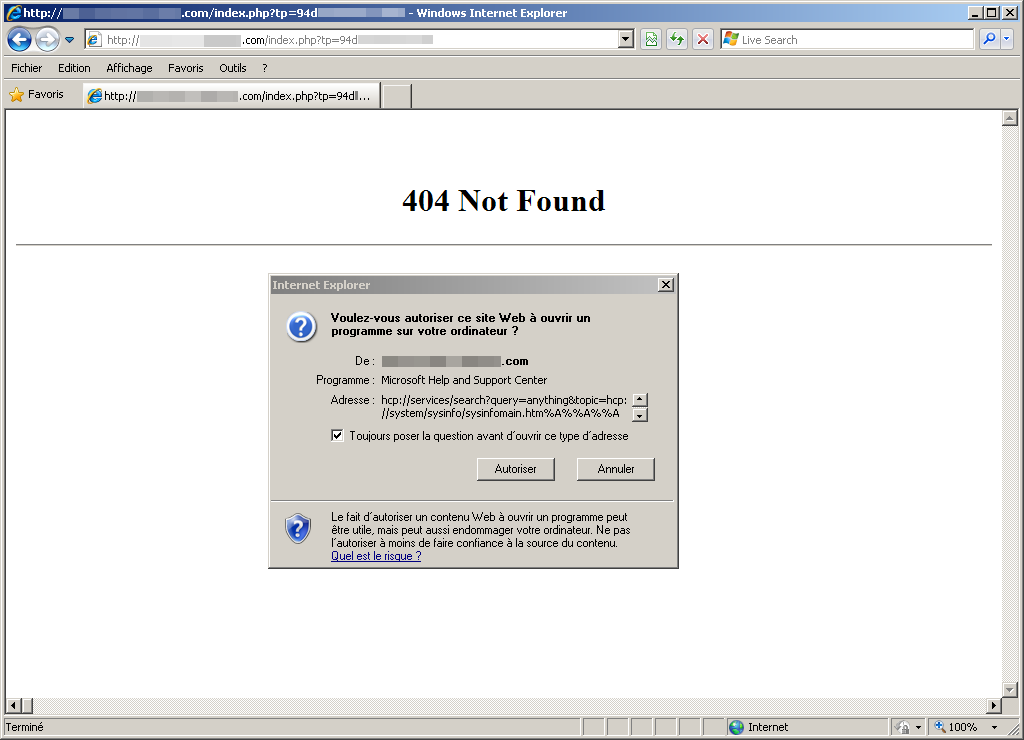Open the Quel est le risque ? link
The width and height of the screenshot is (1024, 740).
coord(376,556)
